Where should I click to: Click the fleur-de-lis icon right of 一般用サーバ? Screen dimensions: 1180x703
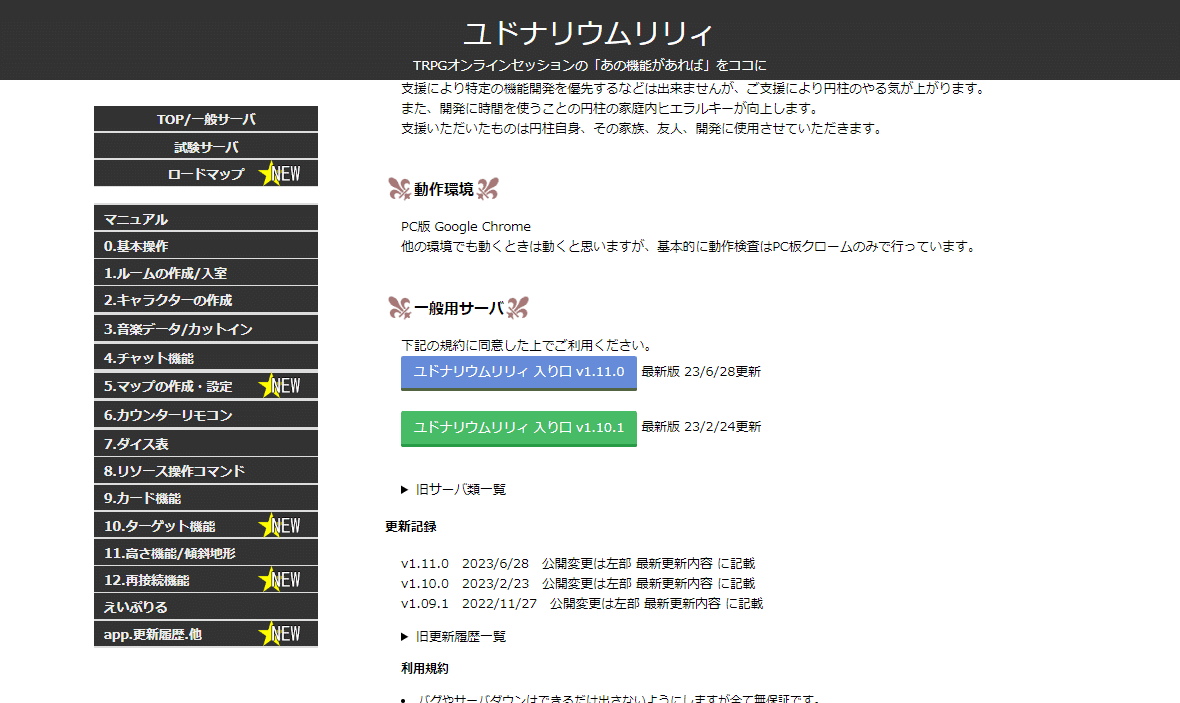tap(515, 308)
